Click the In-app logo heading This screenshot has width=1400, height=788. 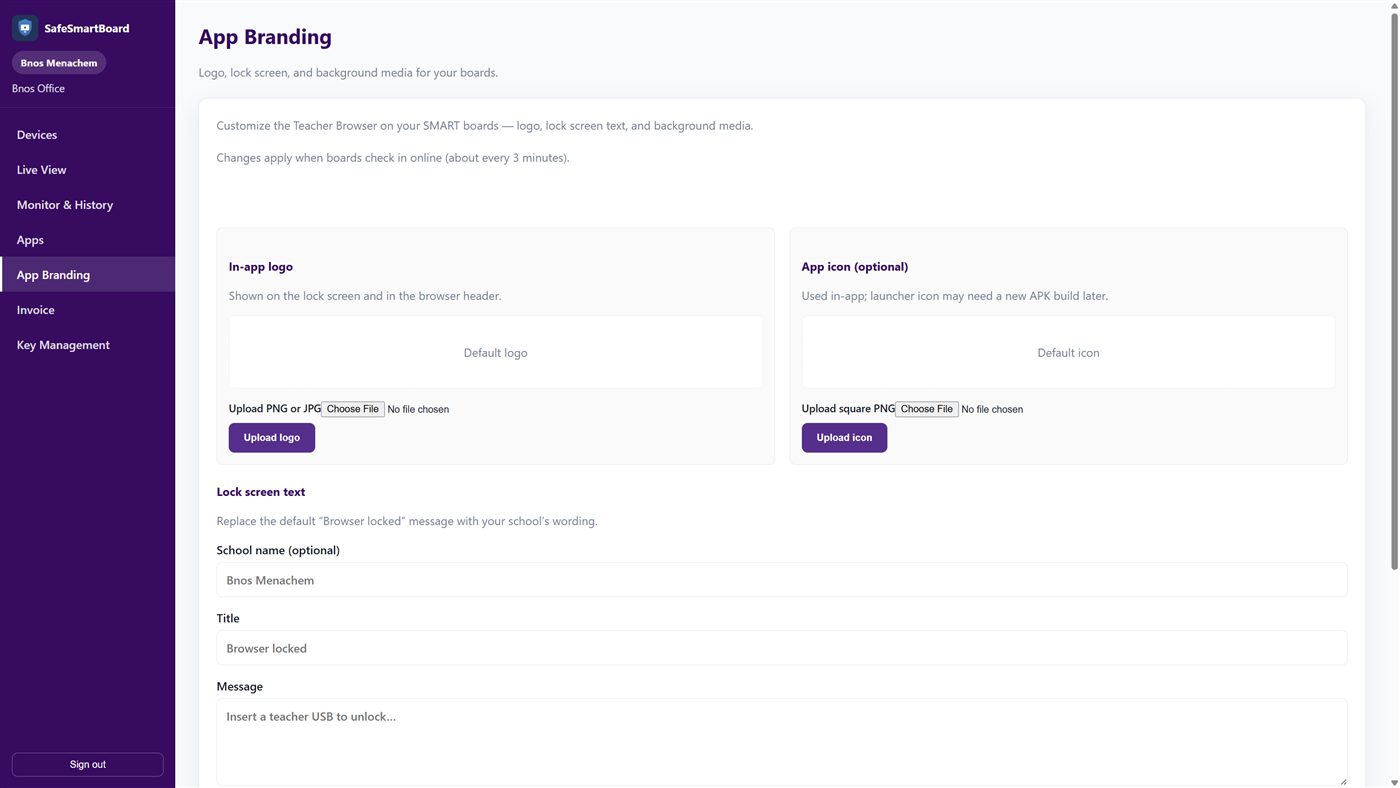261,267
